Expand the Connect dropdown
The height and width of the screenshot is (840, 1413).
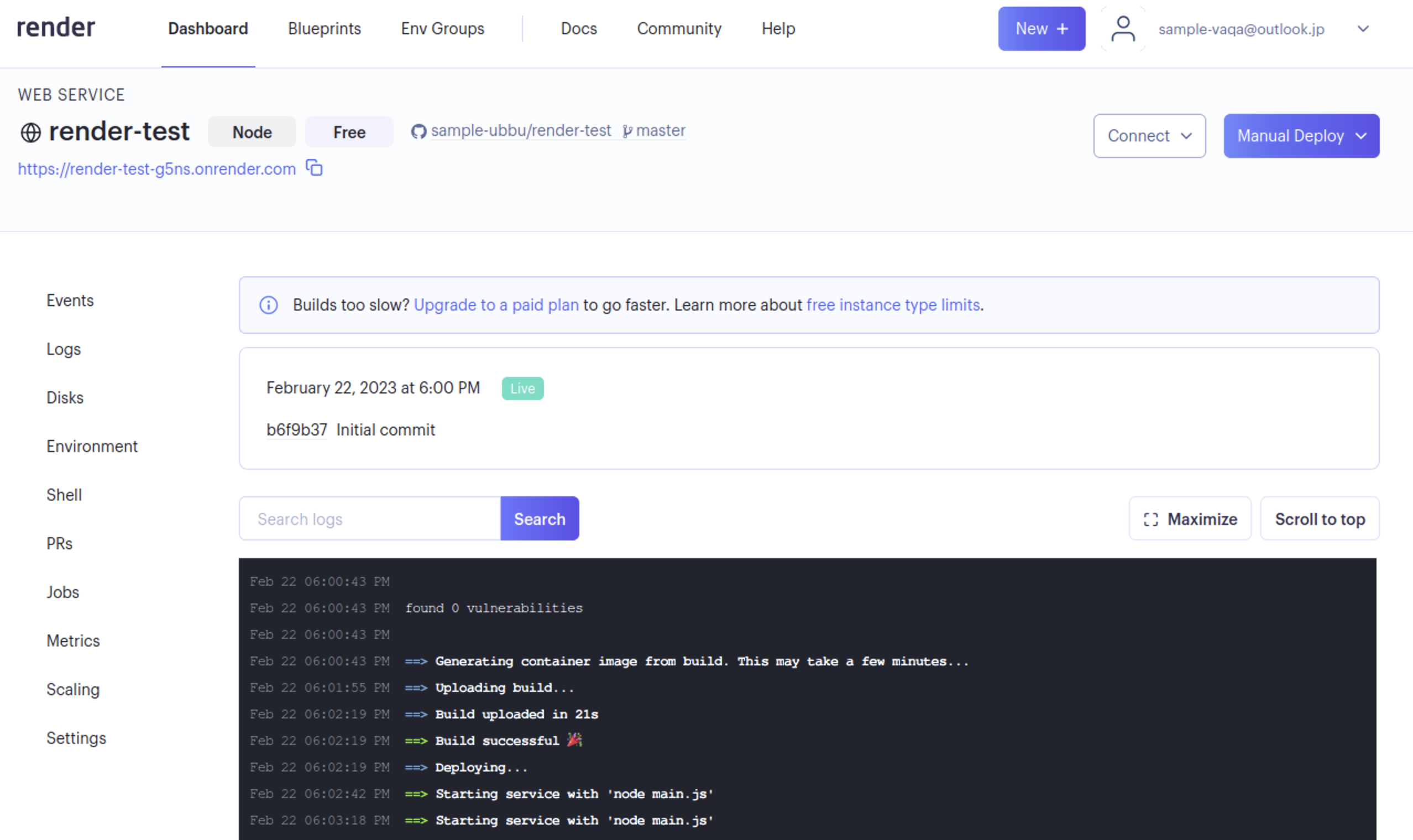point(1149,136)
